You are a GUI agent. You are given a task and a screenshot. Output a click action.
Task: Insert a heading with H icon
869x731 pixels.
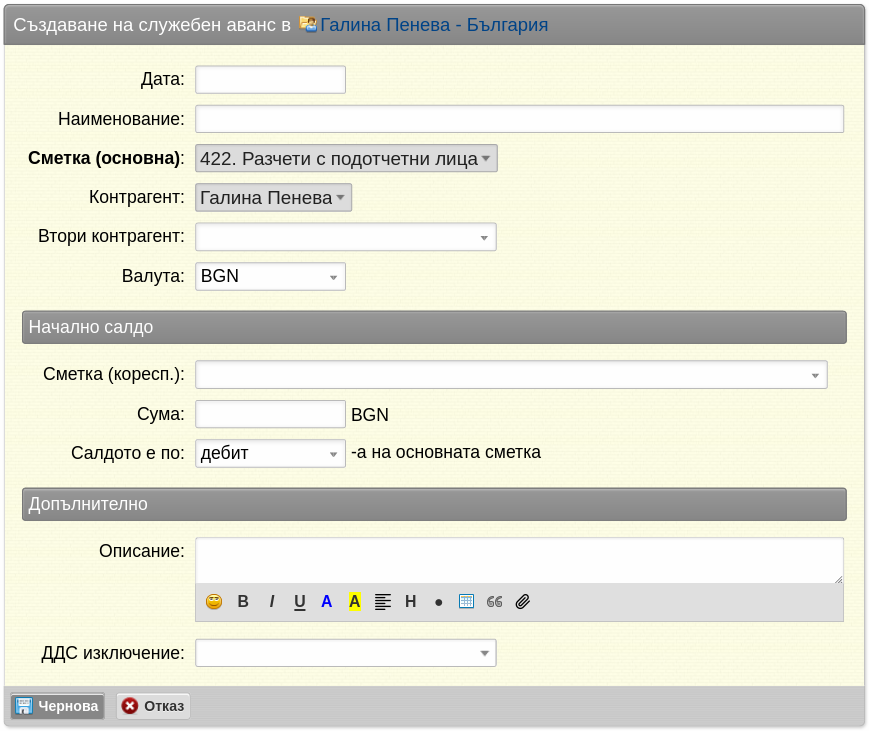pyautogui.click(x=411, y=601)
